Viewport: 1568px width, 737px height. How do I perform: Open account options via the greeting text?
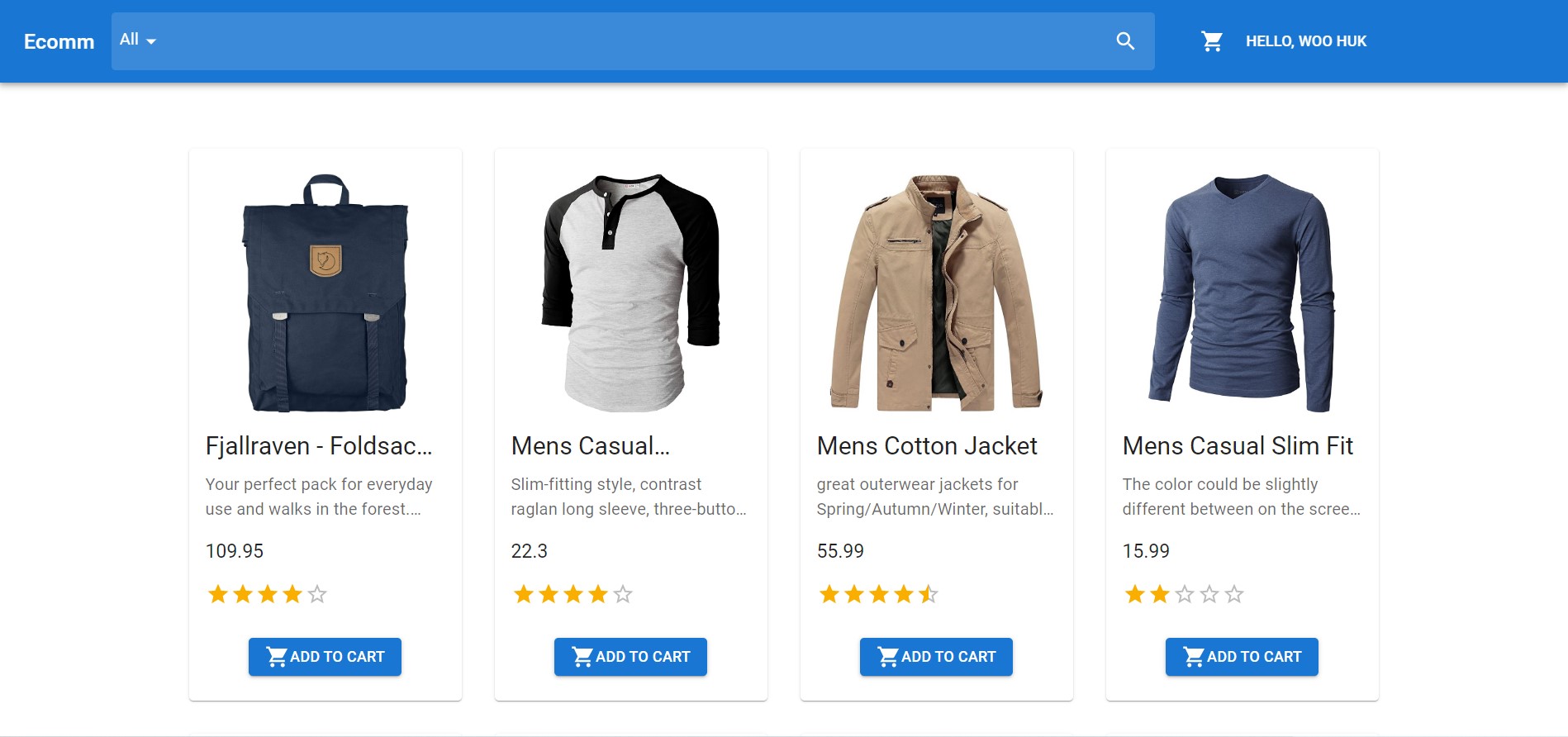pyautogui.click(x=1305, y=40)
